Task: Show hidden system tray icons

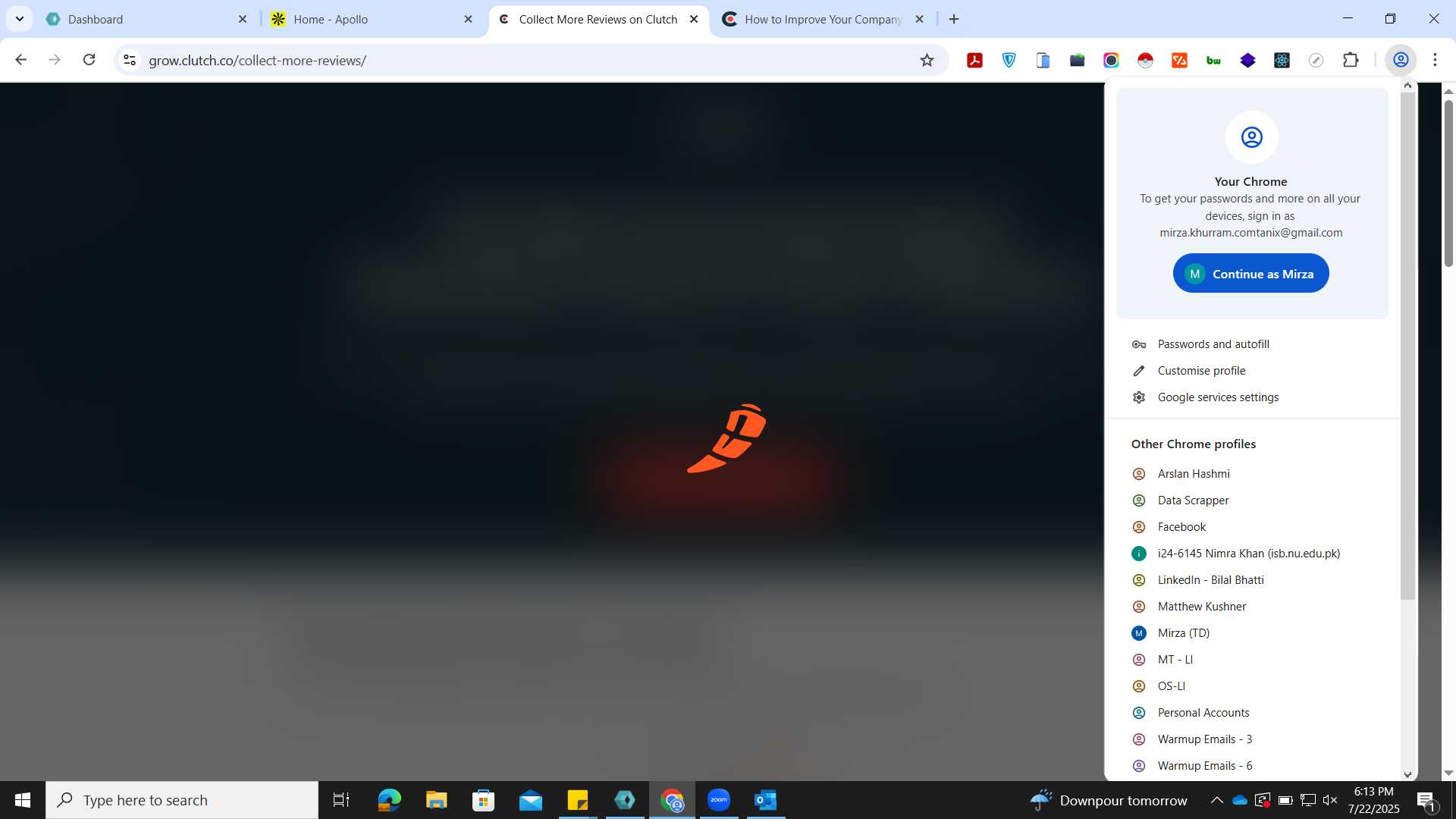Action: (x=1216, y=800)
